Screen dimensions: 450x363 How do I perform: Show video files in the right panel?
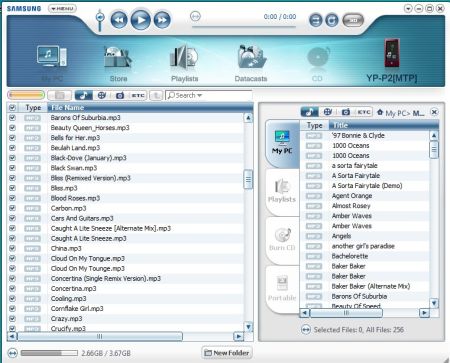327,112
